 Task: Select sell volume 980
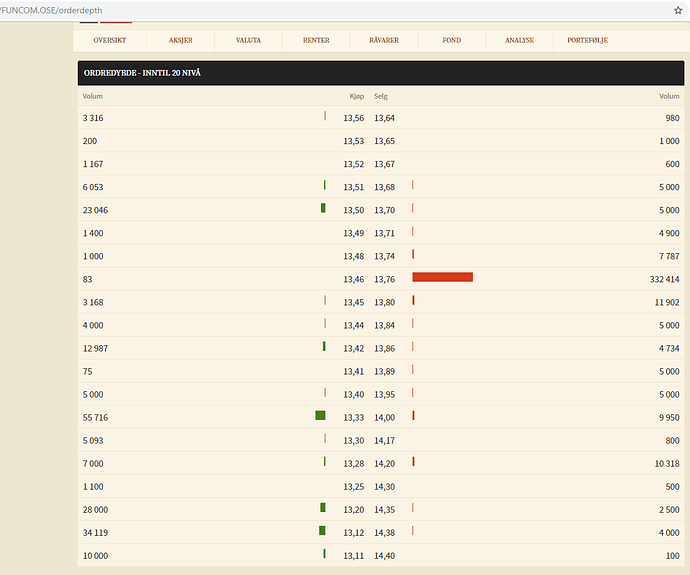click(672, 118)
